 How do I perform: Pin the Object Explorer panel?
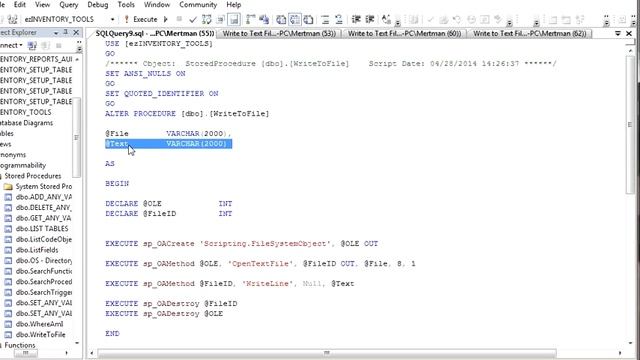[x=66, y=32]
